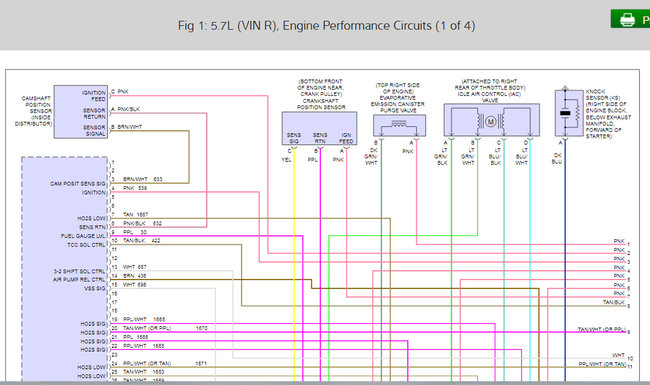
Task: Click the 'BRN 436' wire label
Action: pyautogui.click(x=134, y=276)
